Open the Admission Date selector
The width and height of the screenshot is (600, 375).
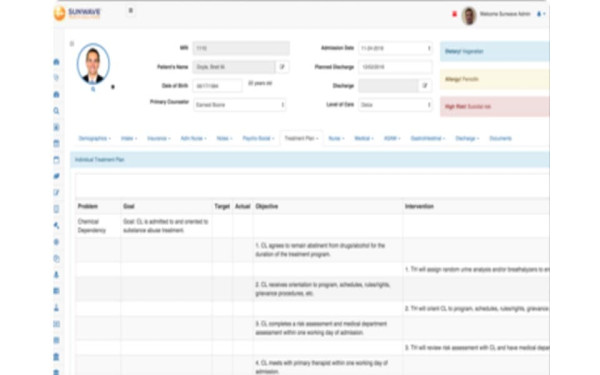[x=395, y=48]
